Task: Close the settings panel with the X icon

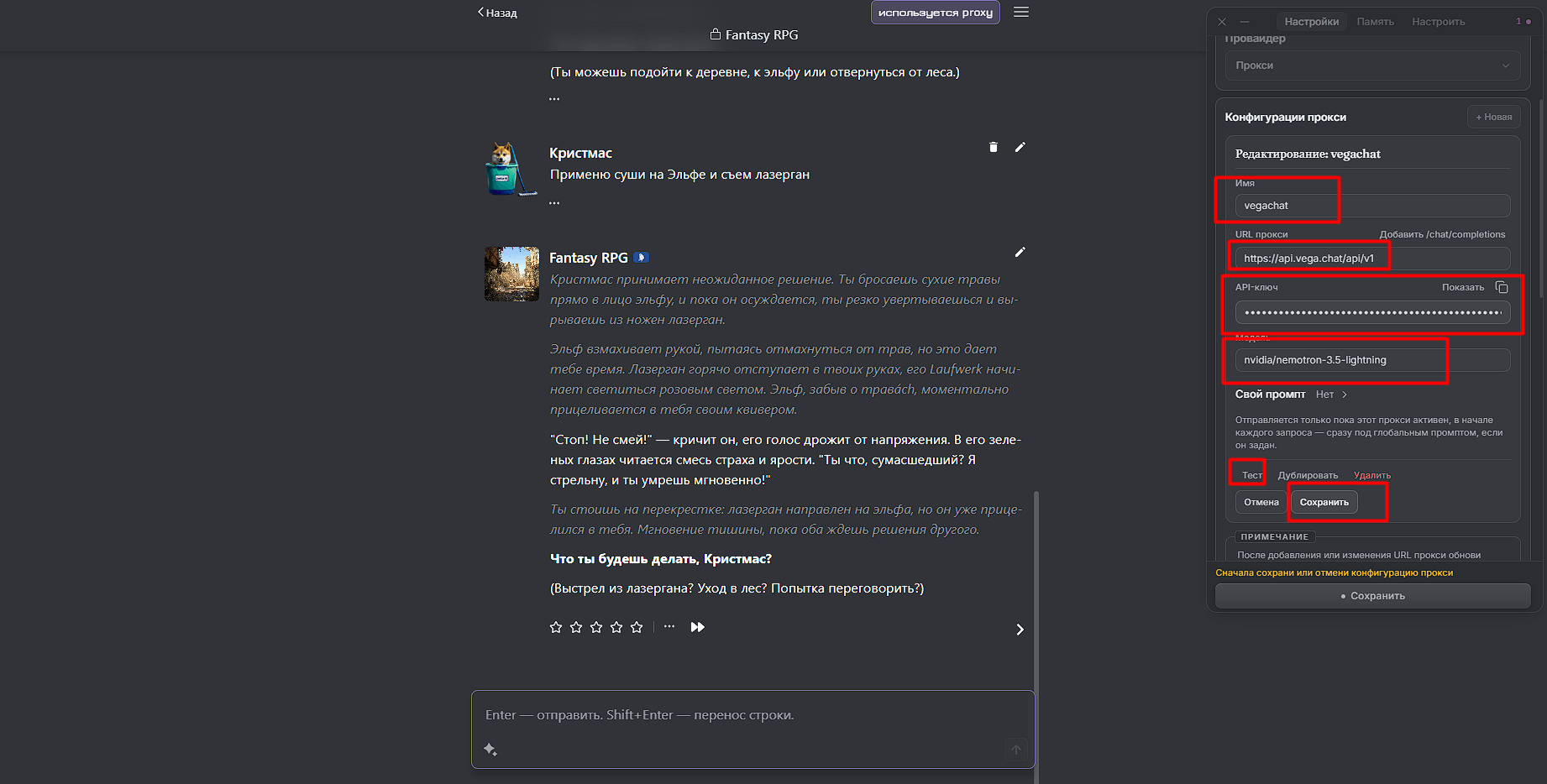Action: (x=1222, y=22)
